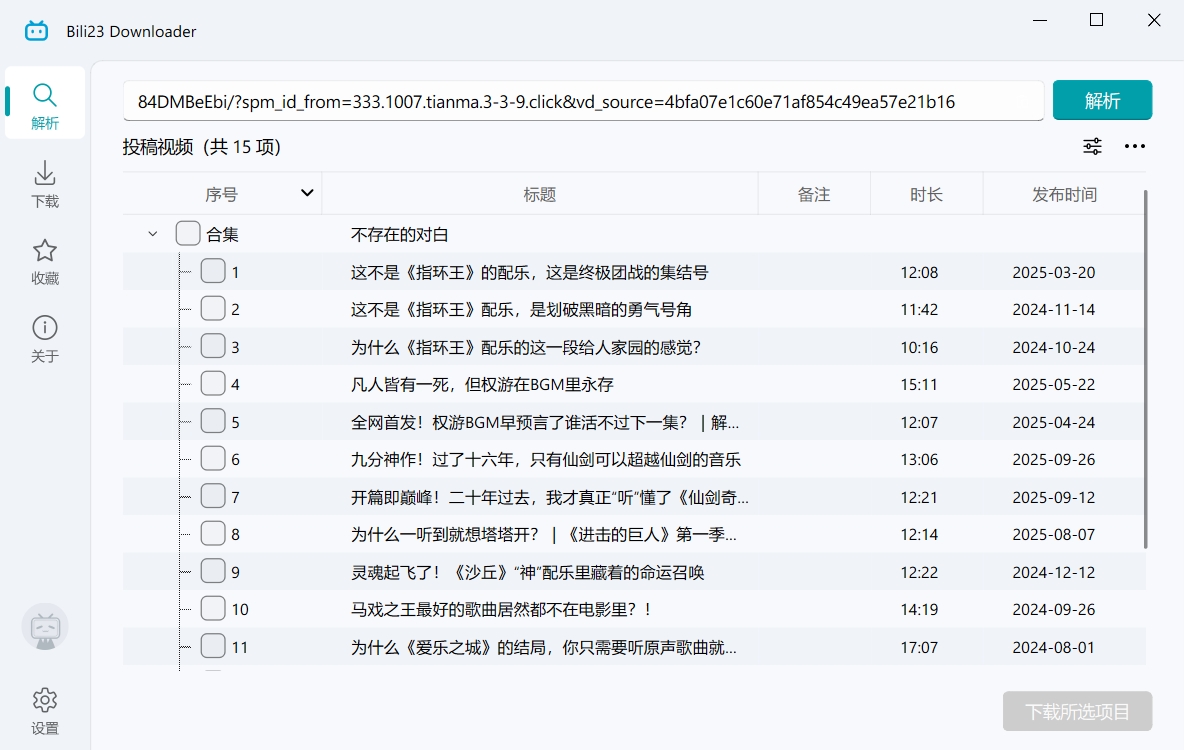Open the more options ellipsis icon
Screen dimensions: 1184x750
pos(1134,146)
